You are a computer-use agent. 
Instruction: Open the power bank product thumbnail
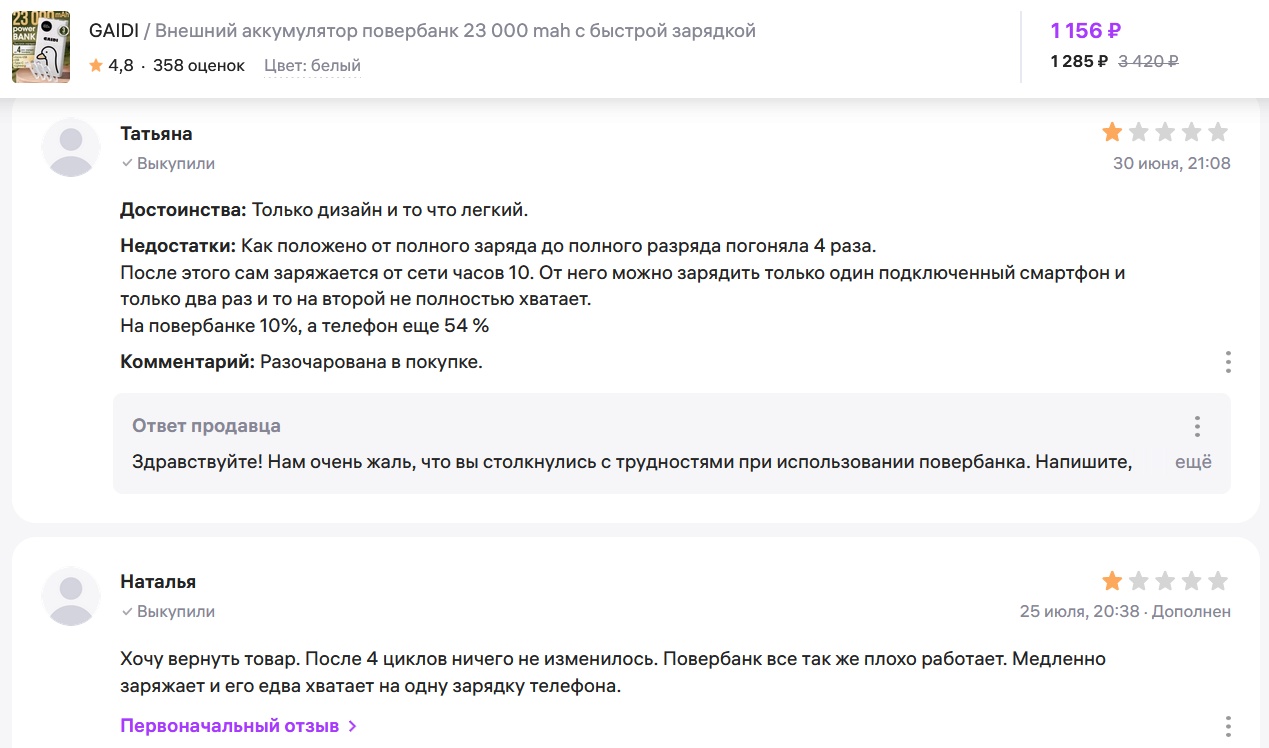(41, 47)
